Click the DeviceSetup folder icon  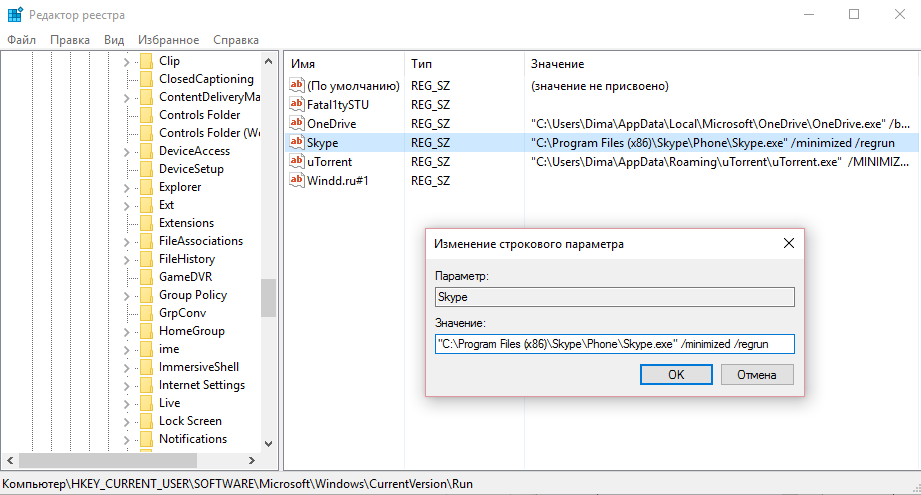(146, 169)
